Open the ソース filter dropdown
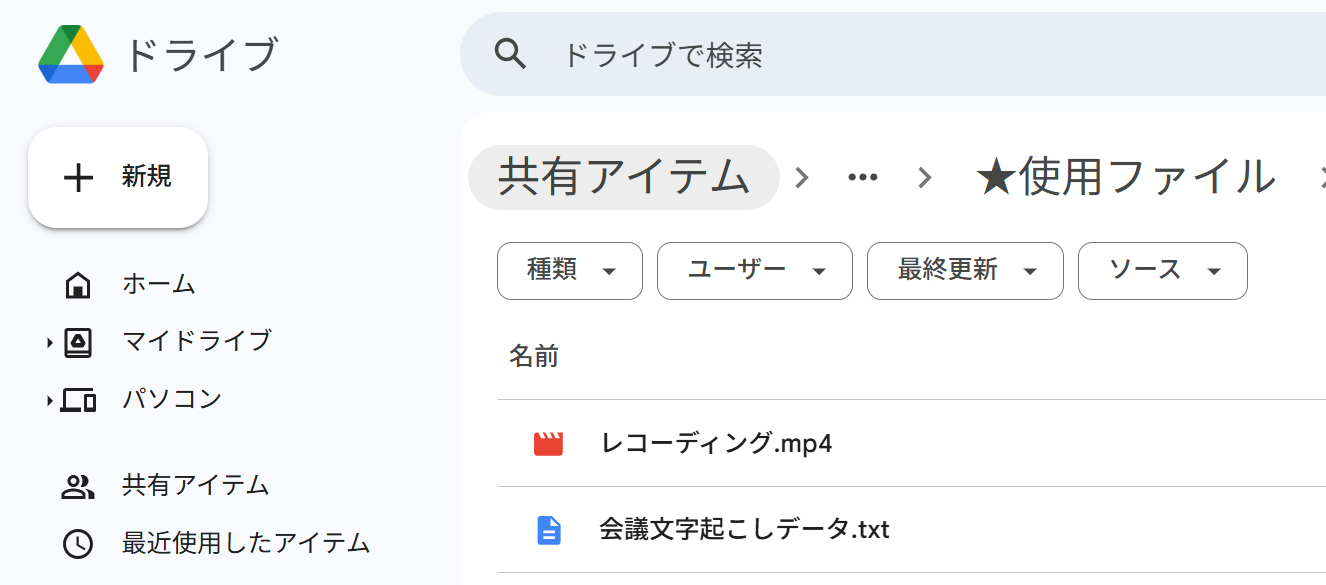 pyautogui.click(x=1163, y=270)
